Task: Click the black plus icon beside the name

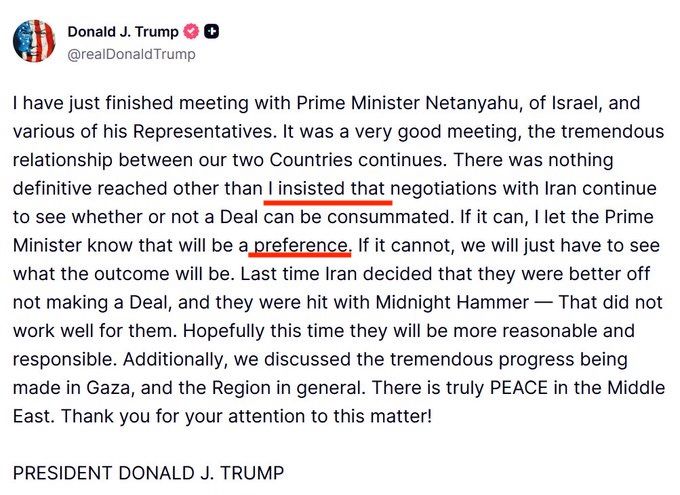Action: [211, 32]
